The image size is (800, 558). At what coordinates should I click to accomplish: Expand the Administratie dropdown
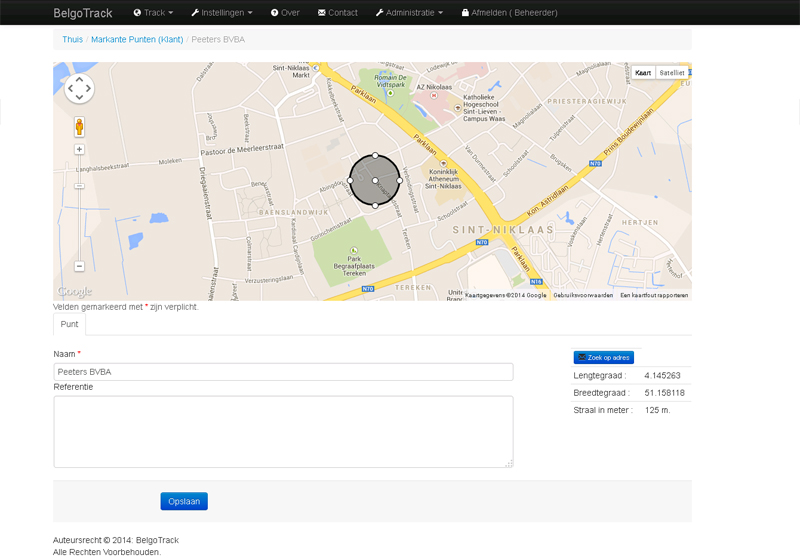click(x=409, y=13)
